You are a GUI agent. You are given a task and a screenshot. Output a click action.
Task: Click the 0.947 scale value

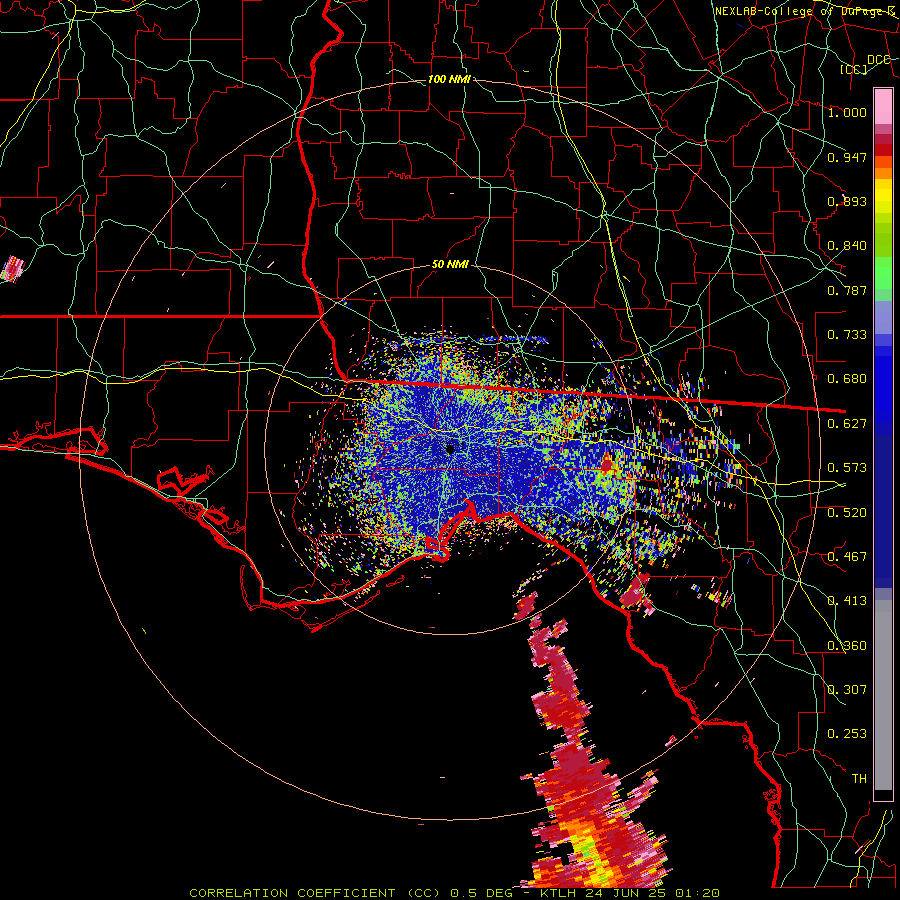[847, 157]
